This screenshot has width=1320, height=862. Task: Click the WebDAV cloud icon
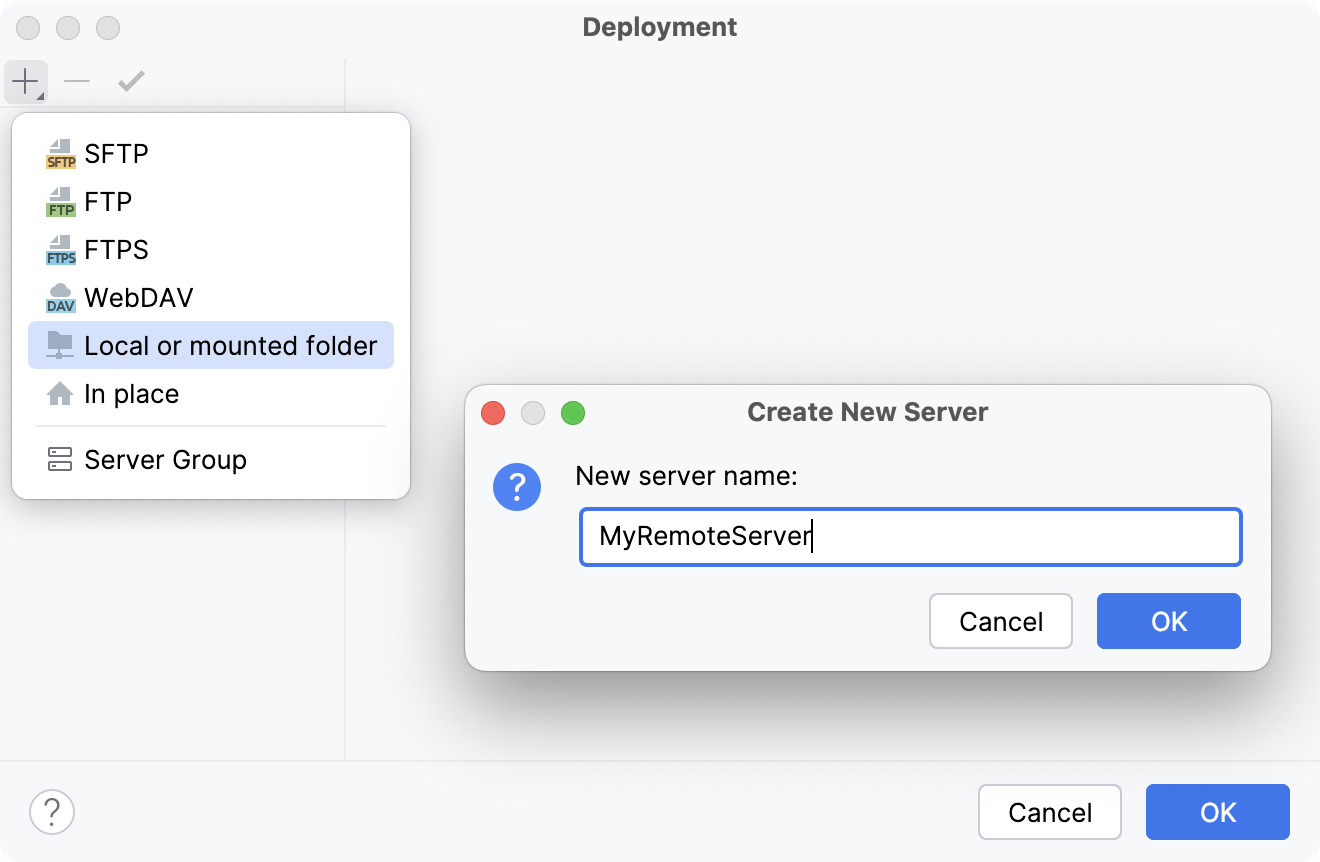(58, 297)
